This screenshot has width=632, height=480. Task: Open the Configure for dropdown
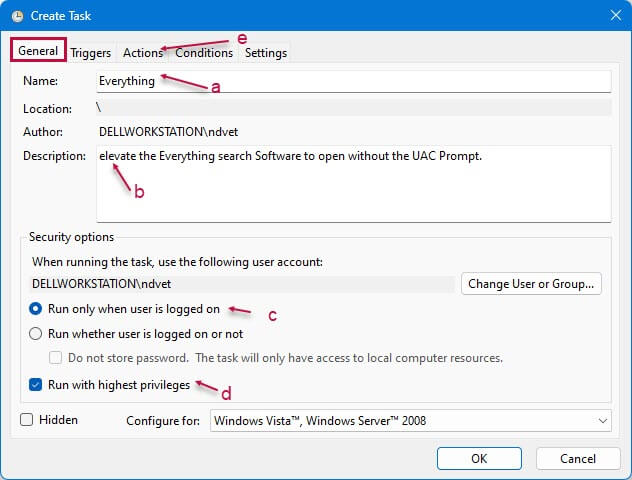(x=410, y=421)
